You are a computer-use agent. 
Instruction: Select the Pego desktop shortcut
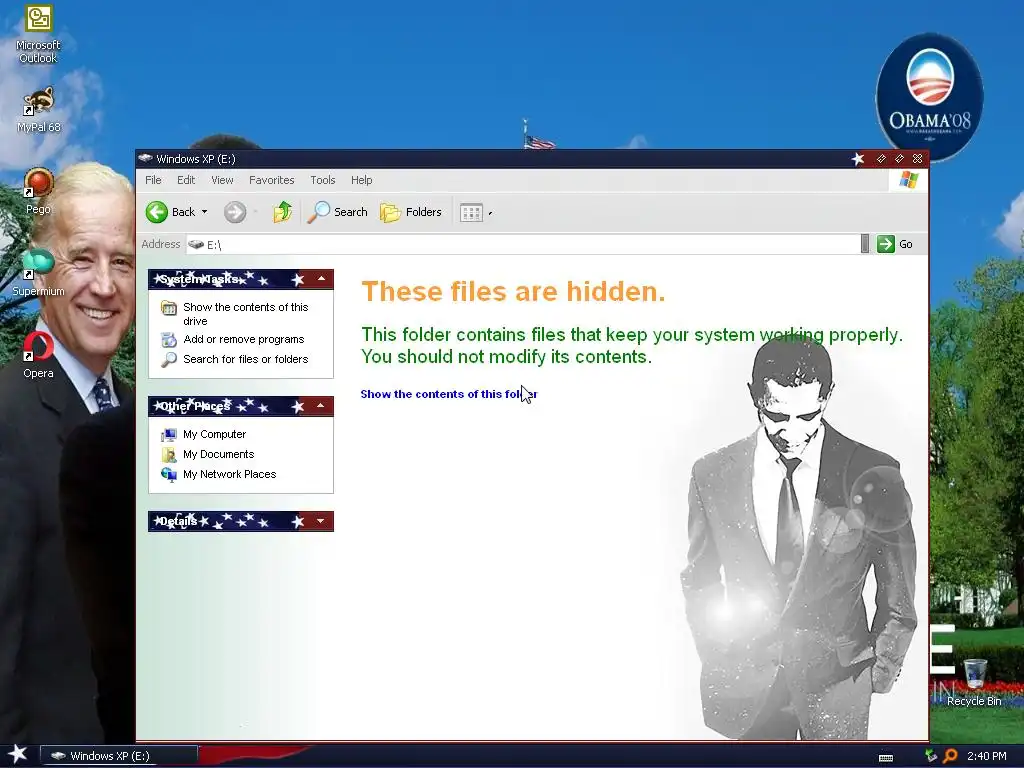[x=38, y=191]
